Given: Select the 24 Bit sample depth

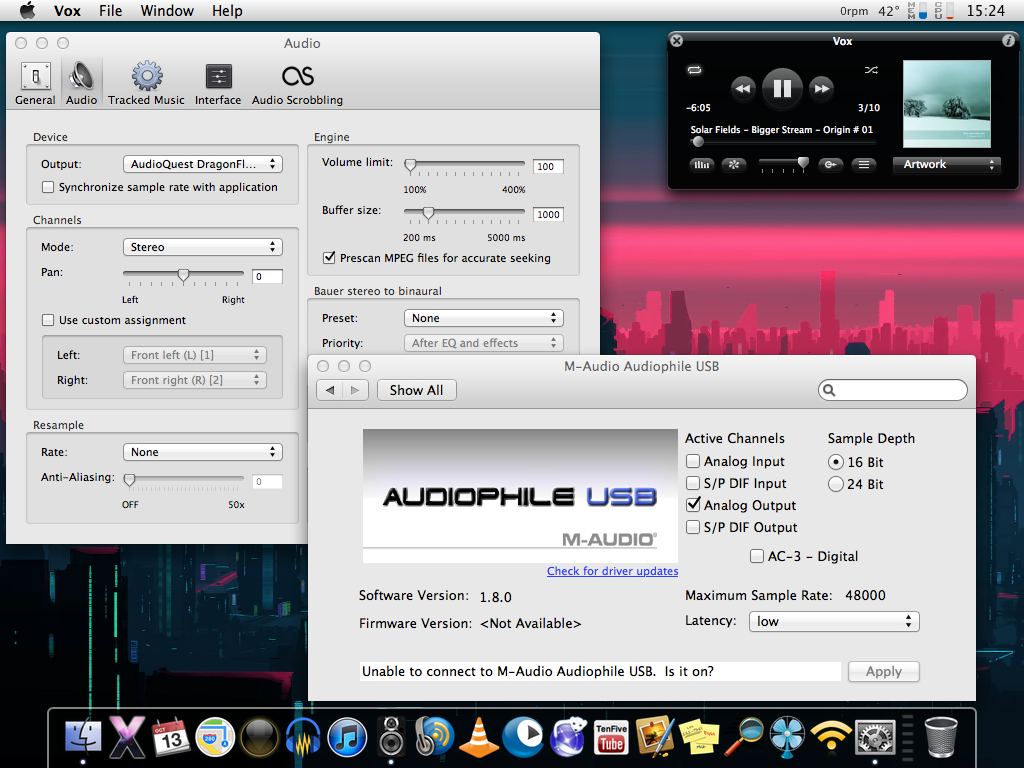Looking at the screenshot, I should (x=835, y=485).
